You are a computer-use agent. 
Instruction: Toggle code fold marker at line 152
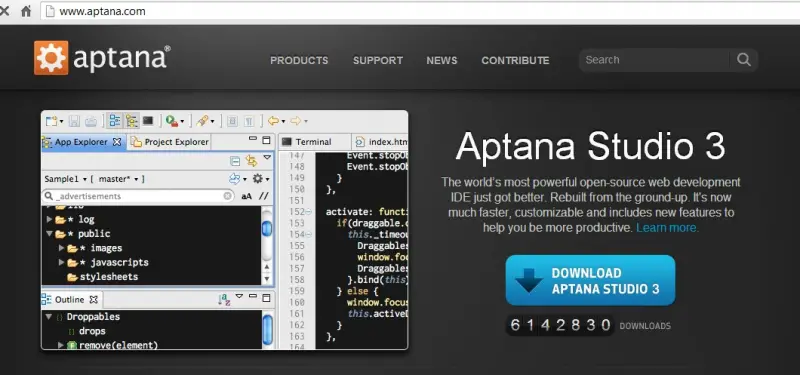click(x=308, y=212)
